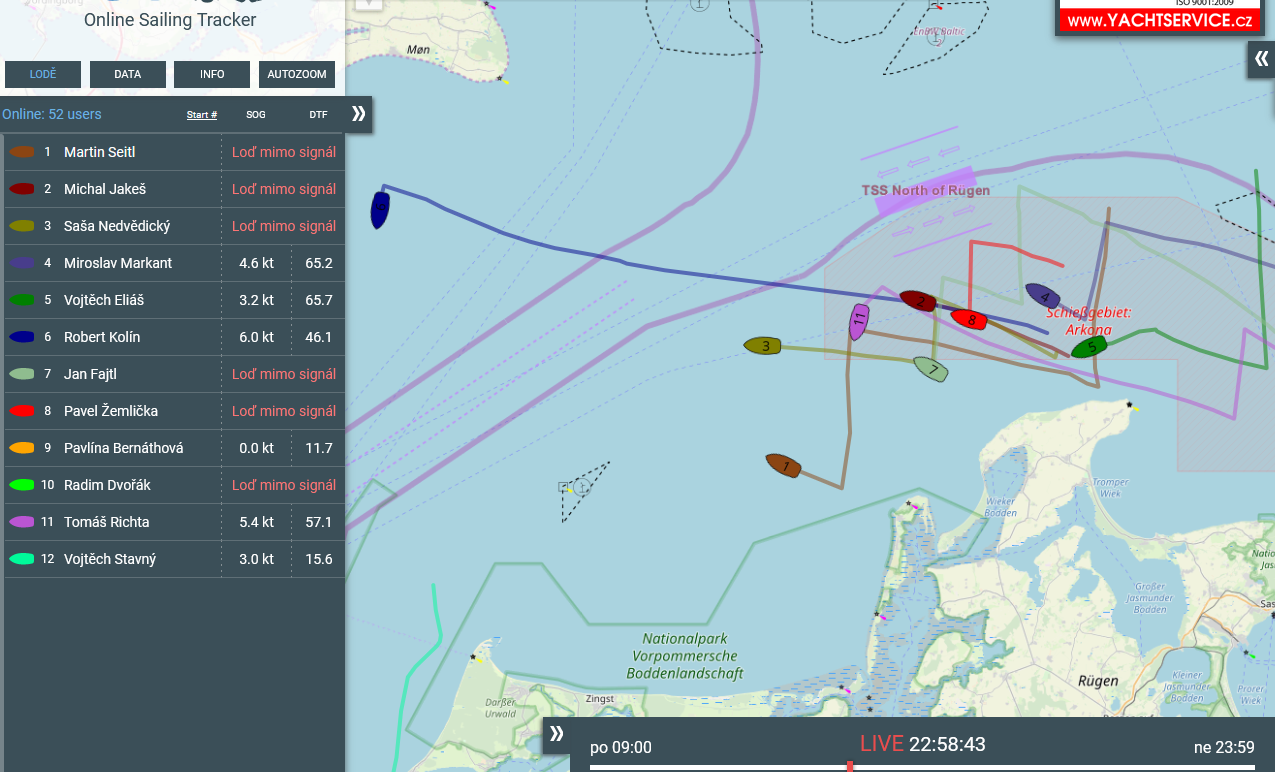Viewport: 1275px width, 772px height.
Task: Open the DATA tab
Action: tap(128, 74)
